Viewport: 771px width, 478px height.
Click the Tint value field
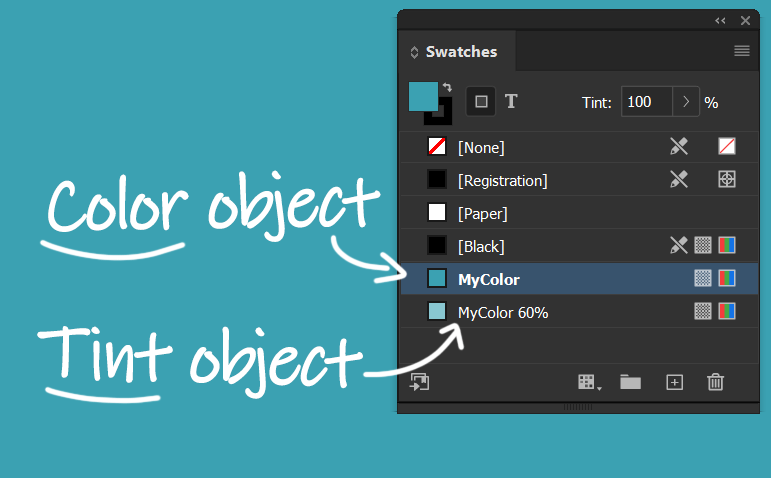[x=645, y=102]
